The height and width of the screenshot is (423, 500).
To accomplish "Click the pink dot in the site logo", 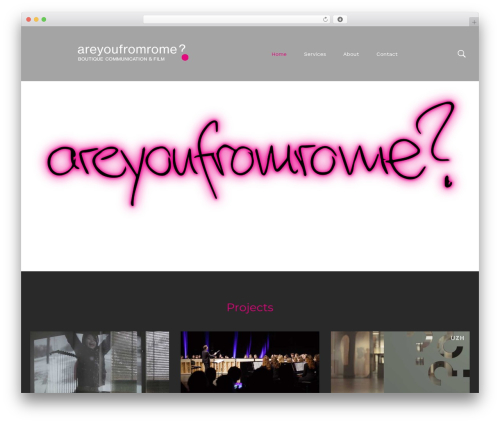I will pos(185,57).
